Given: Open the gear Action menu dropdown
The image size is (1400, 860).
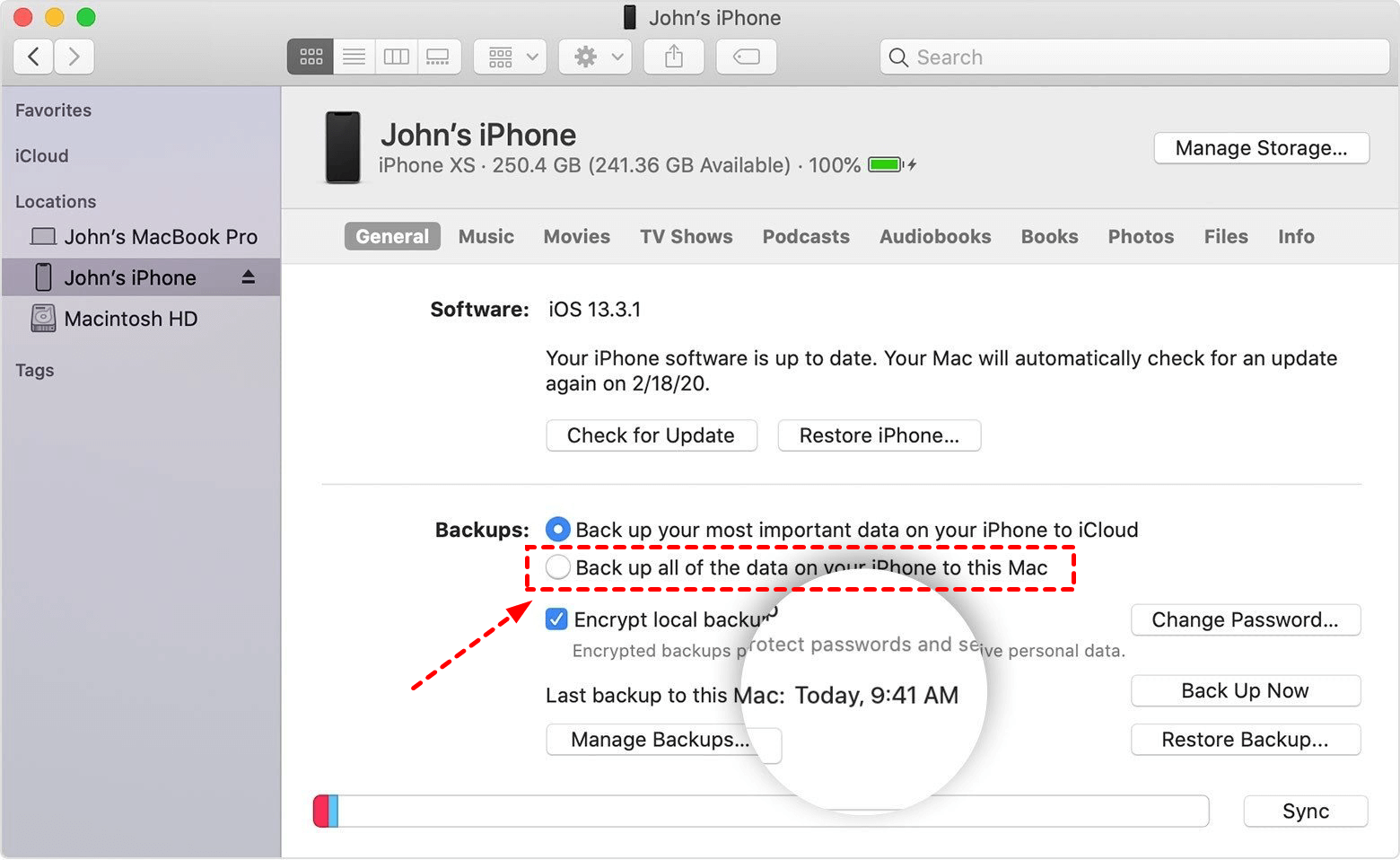Looking at the screenshot, I should point(595,57).
